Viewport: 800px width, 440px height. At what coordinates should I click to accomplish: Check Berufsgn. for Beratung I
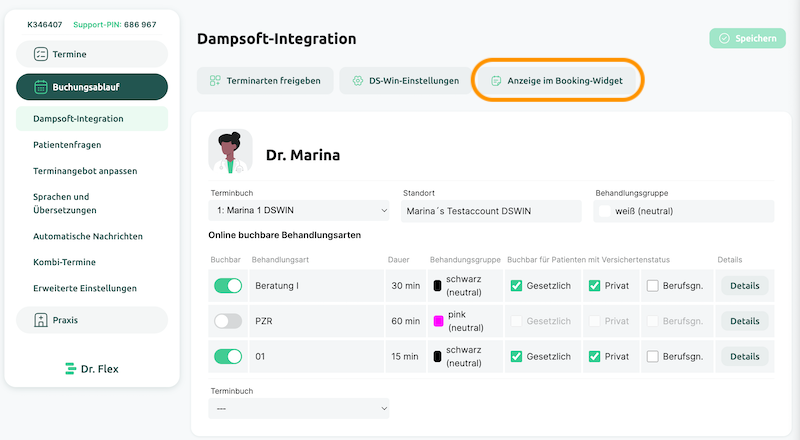(653, 286)
